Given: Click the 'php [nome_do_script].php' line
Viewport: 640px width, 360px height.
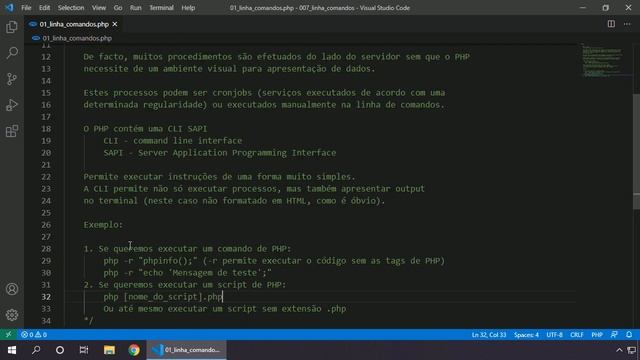Looking at the screenshot, I should pyautogui.click(x=163, y=297).
